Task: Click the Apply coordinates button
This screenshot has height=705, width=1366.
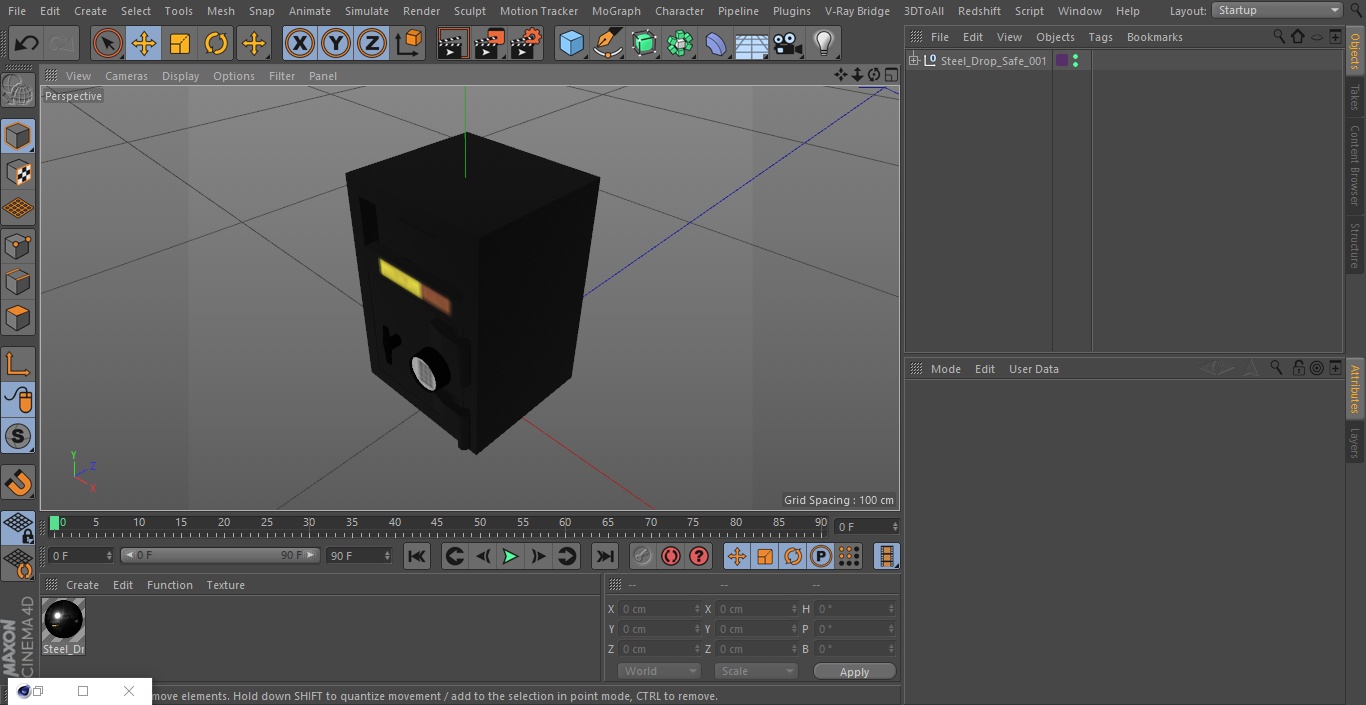Action: pos(854,671)
